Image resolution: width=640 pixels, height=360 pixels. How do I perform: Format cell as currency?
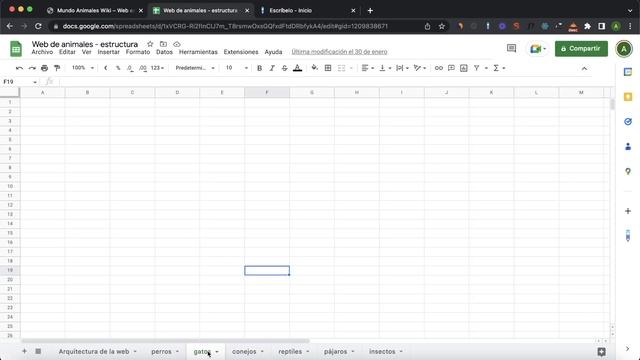click(x=106, y=68)
